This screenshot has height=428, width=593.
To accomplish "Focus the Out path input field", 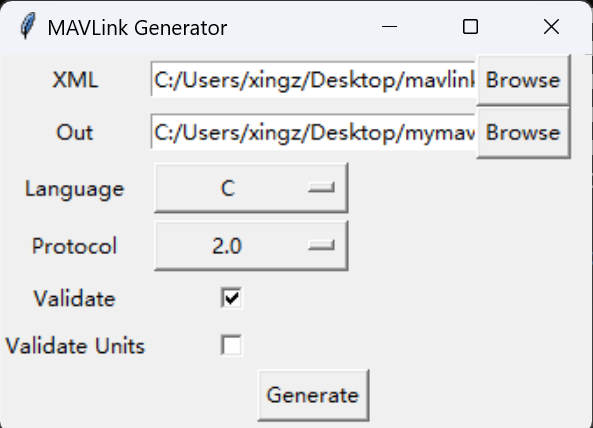I will pos(313,133).
